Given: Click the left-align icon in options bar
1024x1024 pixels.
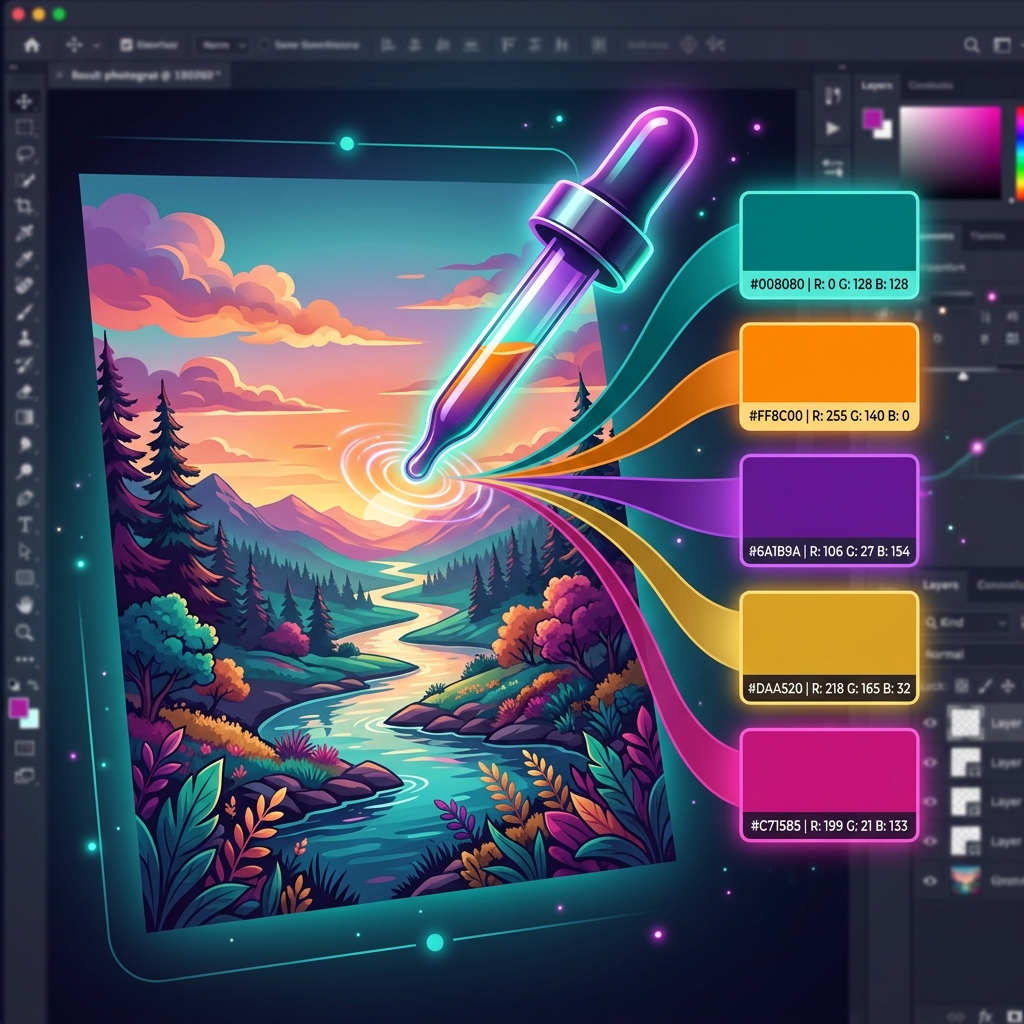Looking at the screenshot, I should coord(388,45).
